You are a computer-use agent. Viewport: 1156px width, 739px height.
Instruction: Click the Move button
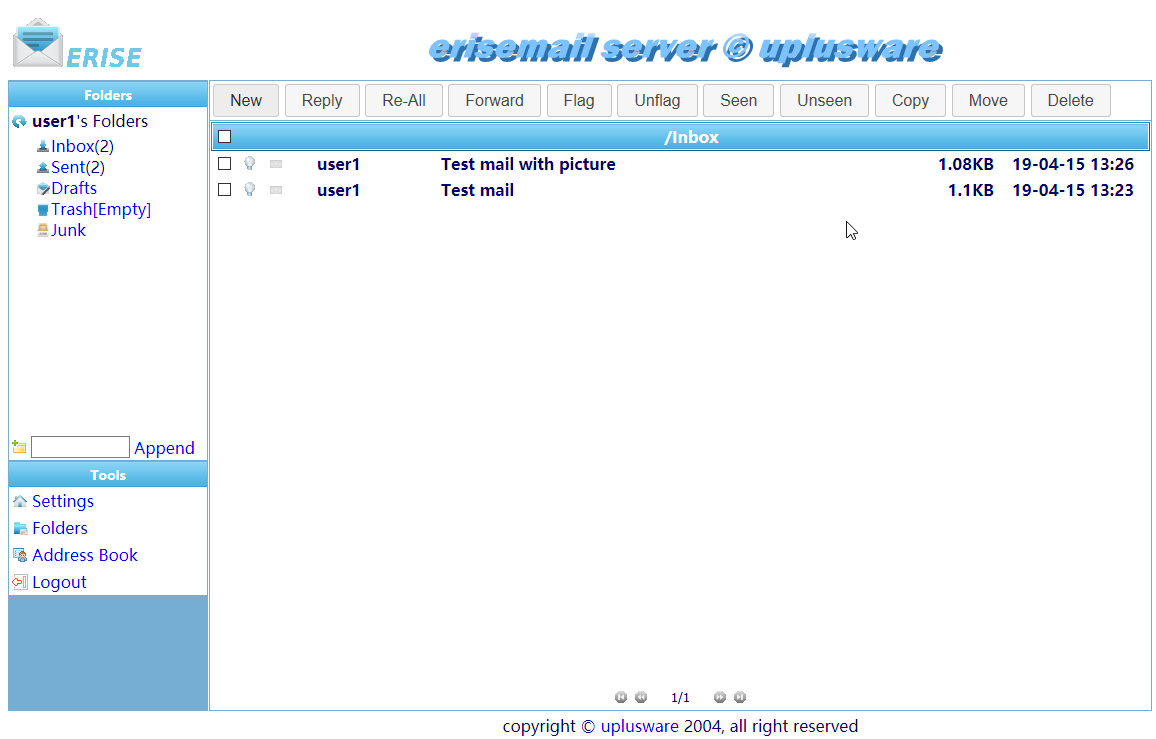click(989, 100)
